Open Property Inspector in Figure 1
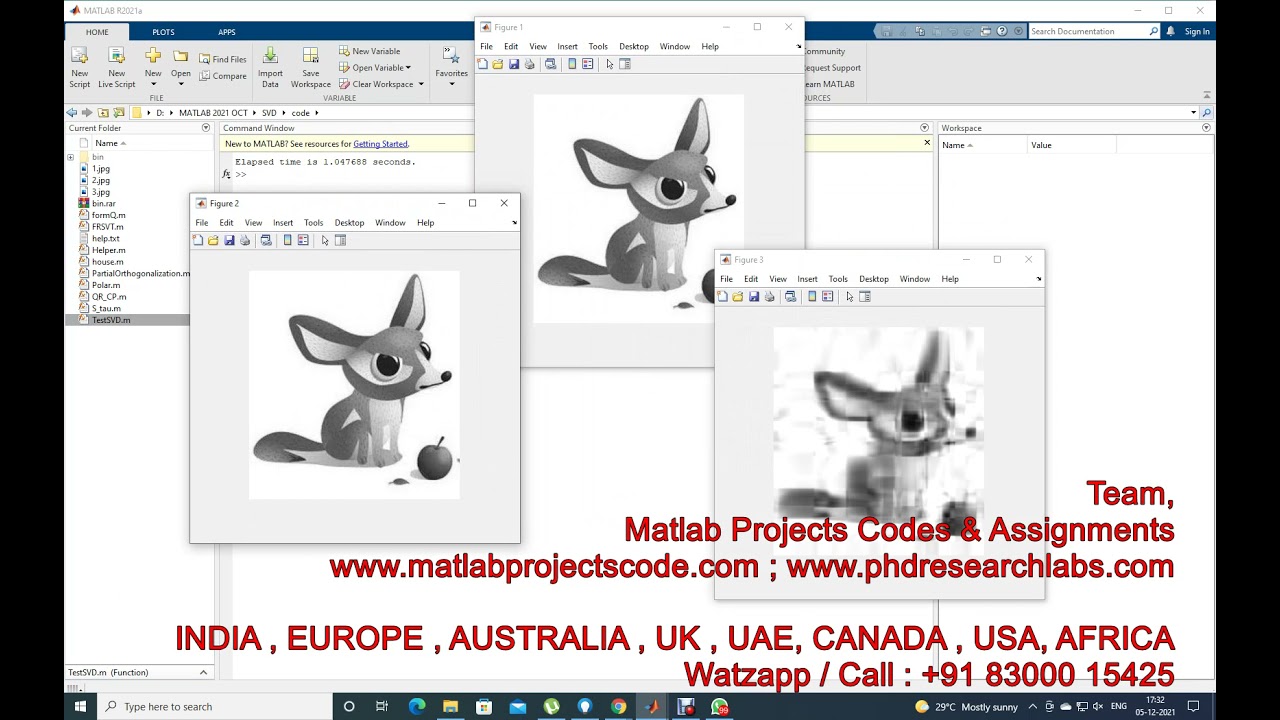The width and height of the screenshot is (1280, 720). click(625, 64)
